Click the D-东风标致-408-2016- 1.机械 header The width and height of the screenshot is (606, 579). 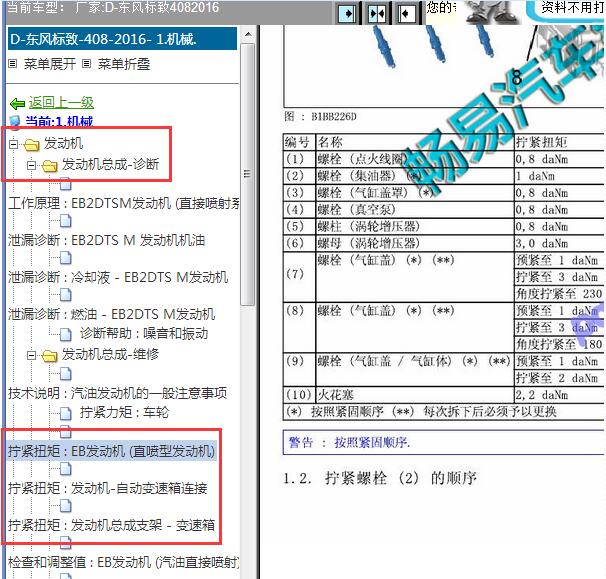[122, 39]
